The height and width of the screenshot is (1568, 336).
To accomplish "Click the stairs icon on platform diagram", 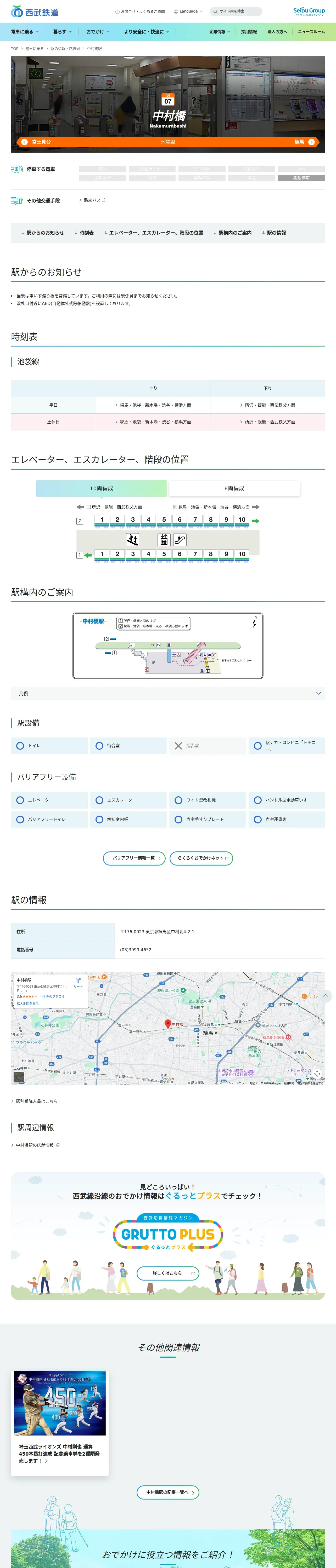I will click(x=132, y=539).
